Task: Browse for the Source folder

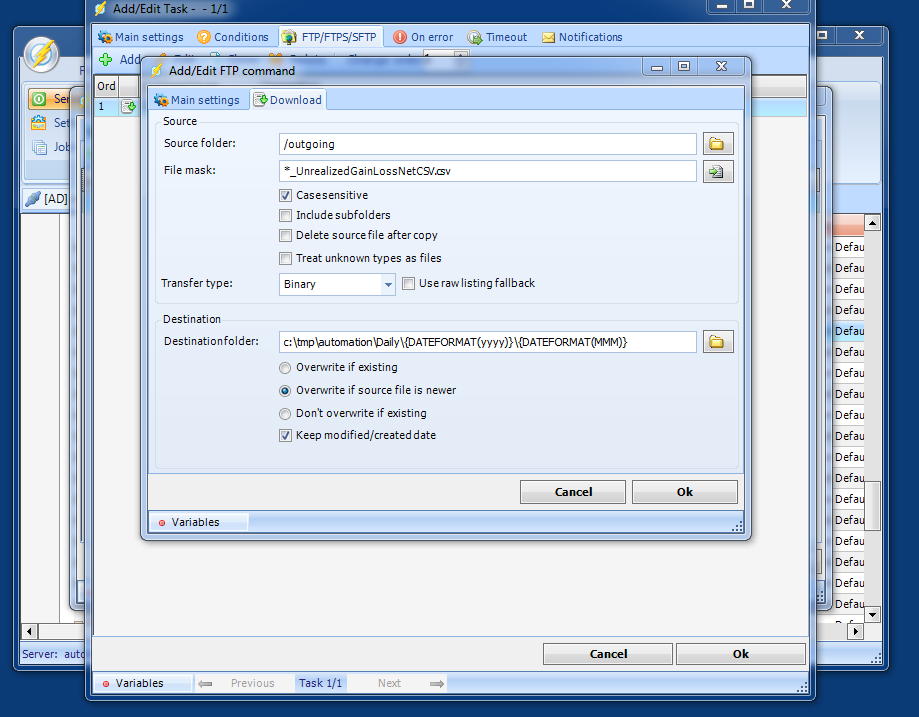Action: click(717, 144)
